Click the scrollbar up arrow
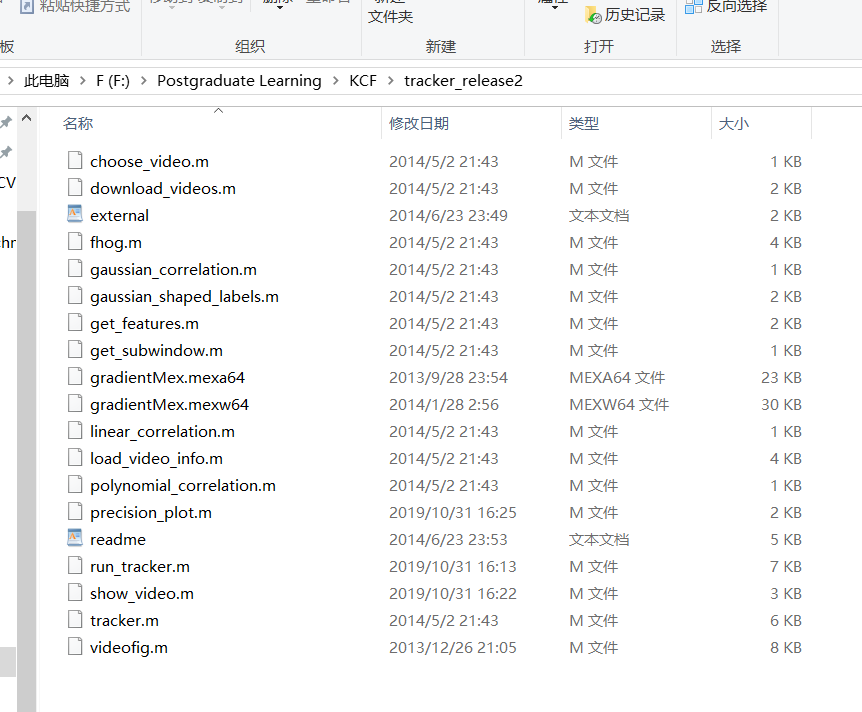 pos(27,117)
